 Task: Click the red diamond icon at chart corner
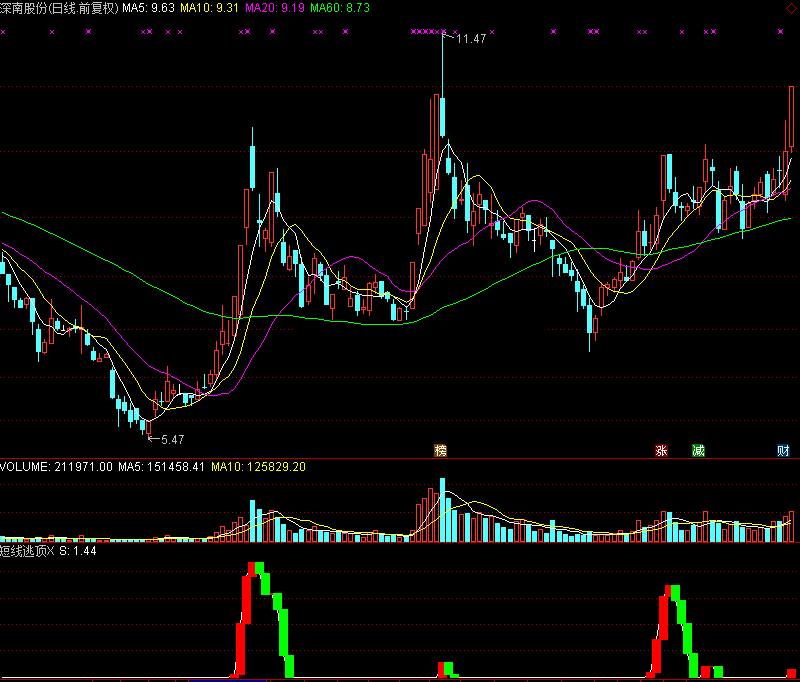790,9
